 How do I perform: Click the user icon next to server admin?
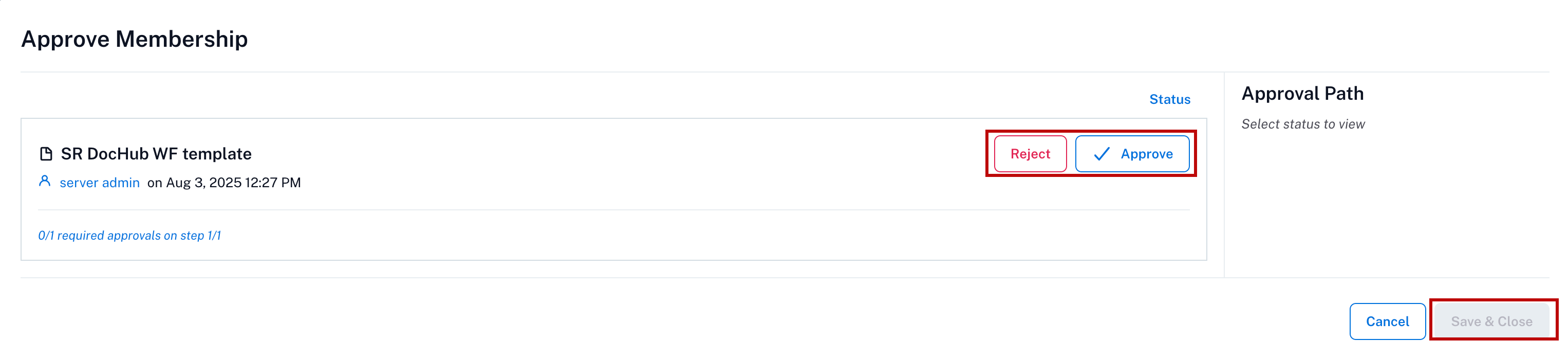(x=44, y=181)
